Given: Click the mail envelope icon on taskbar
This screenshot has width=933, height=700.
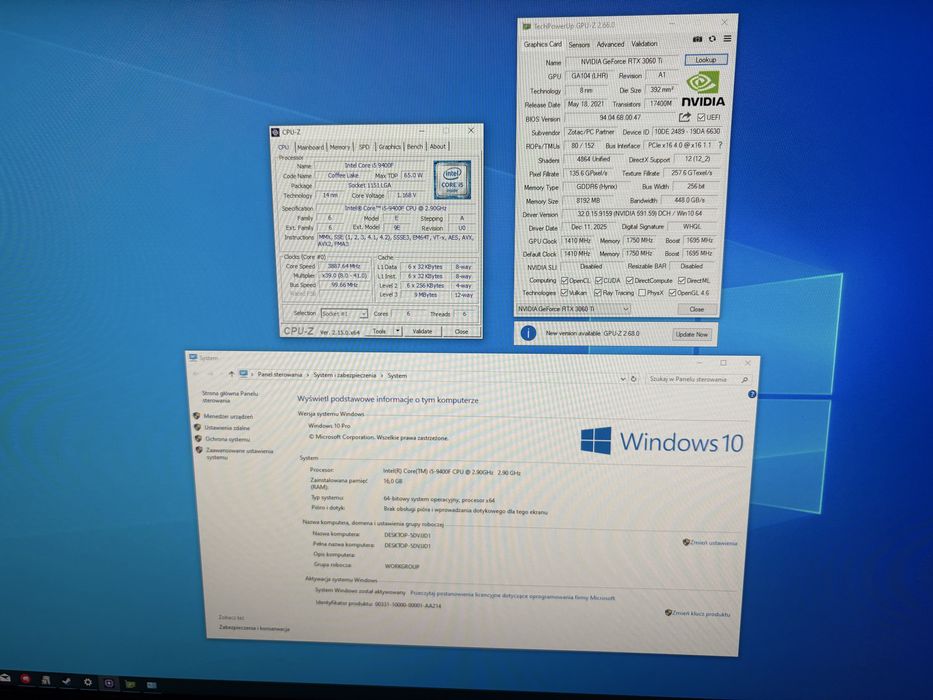Looking at the screenshot, I should [x=5, y=677].
